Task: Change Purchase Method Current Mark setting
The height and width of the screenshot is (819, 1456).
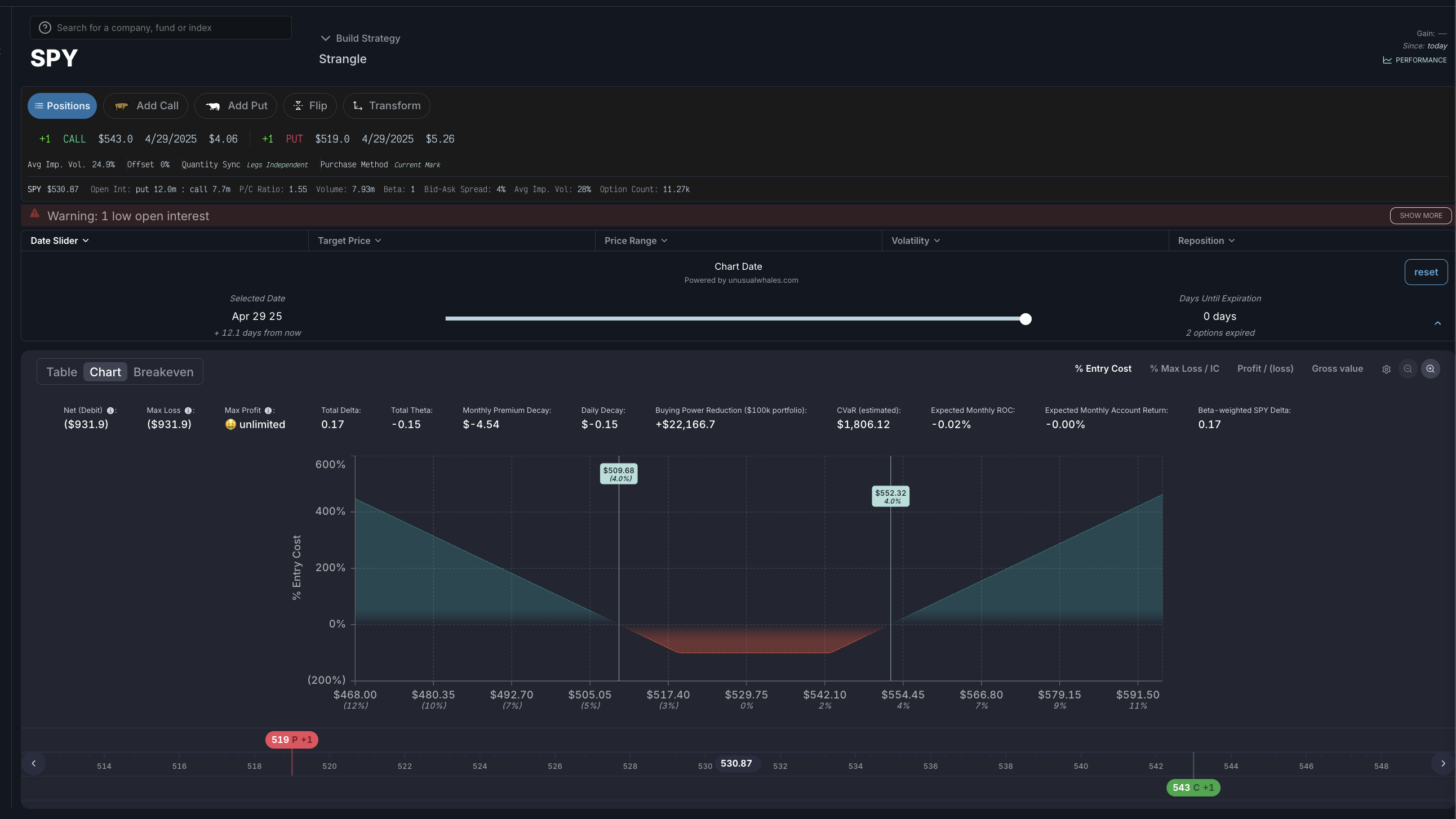Action: [x=417, y=165]
